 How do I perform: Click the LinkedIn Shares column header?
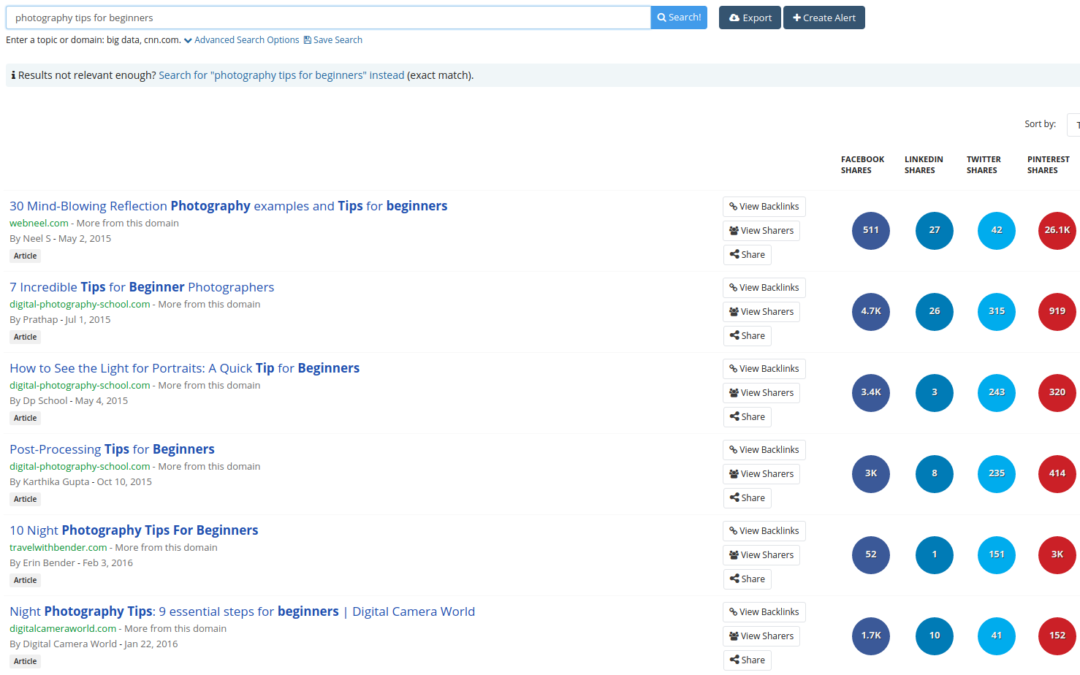tap(924, 165)
